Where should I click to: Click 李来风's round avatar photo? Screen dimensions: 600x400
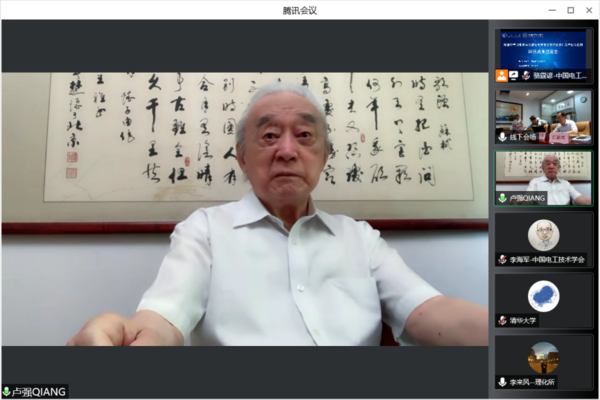[x=543, y=357]
